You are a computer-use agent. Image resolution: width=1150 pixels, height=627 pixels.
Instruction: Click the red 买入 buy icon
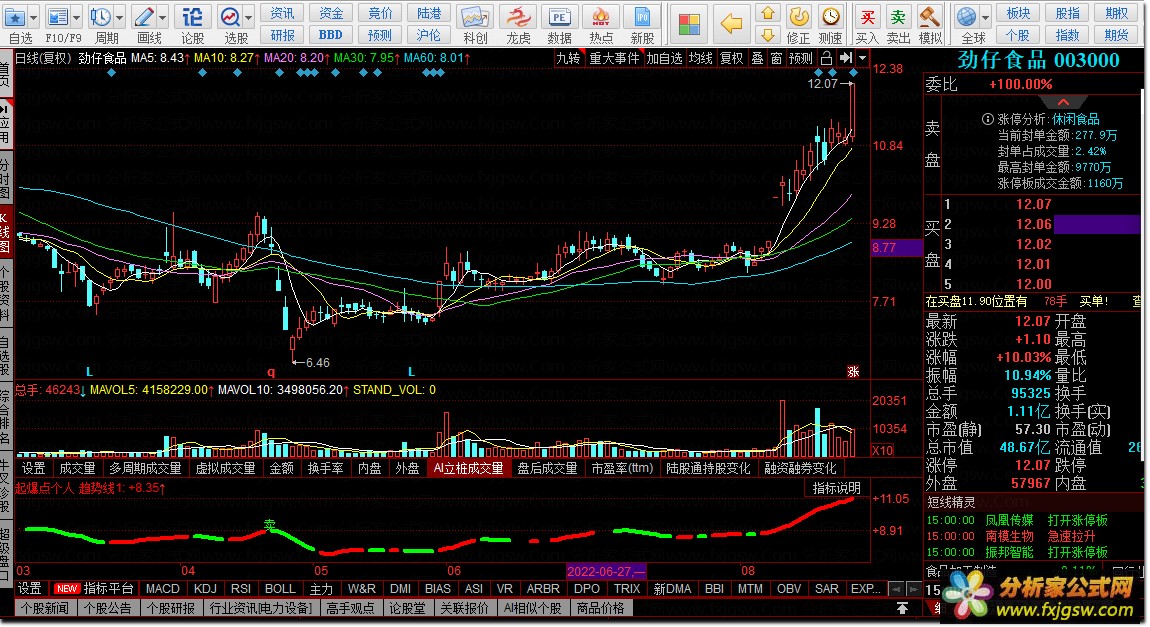[x=867, y=17]
